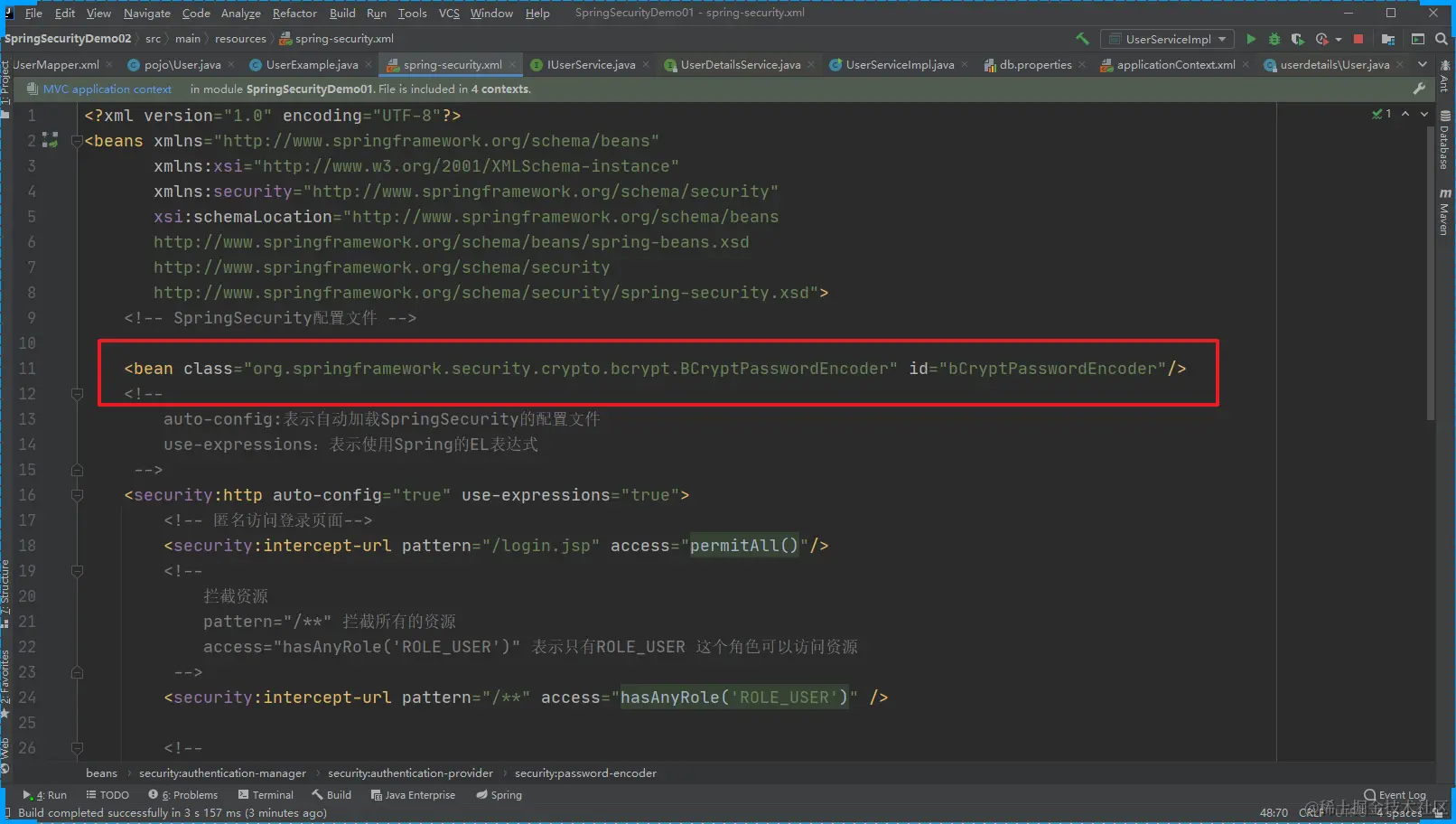Click the Run Anything window icon
The width and height of the screenshot is (1456, 824).
click(x=1418, y=39)
